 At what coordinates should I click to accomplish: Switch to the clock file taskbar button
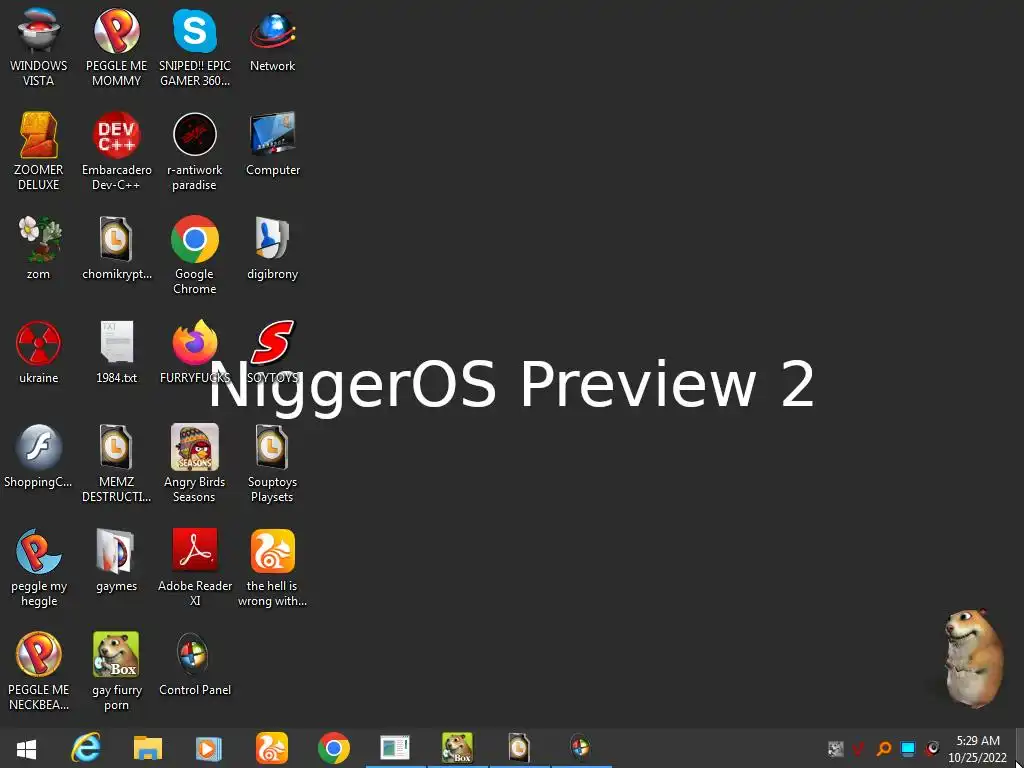(519, 748)
